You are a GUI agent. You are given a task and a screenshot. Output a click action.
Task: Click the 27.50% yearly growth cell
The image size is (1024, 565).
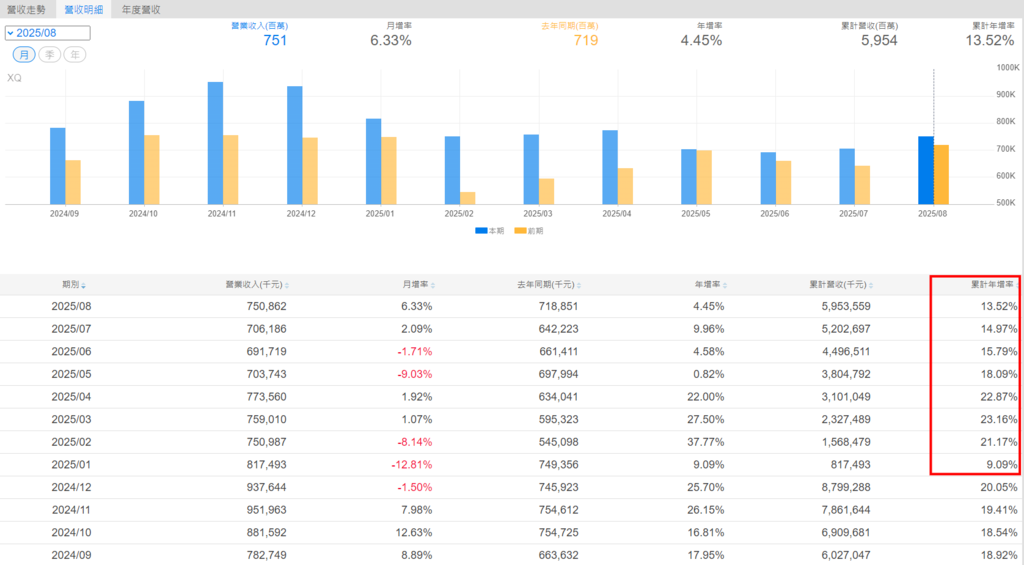[x=705, y=419]
